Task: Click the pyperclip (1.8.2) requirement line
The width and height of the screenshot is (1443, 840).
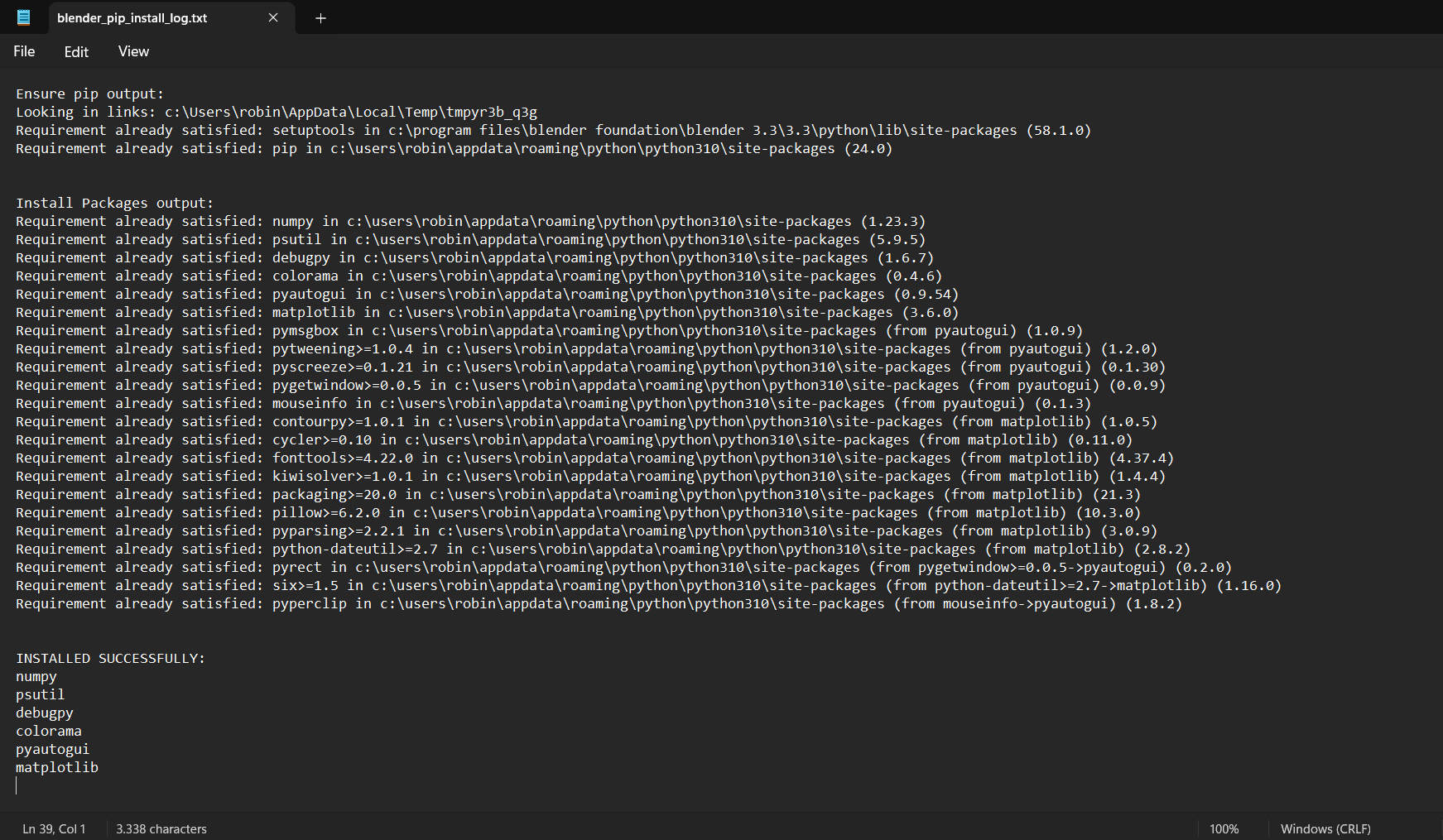Action: pyautogui.click(x=599, y=603)
